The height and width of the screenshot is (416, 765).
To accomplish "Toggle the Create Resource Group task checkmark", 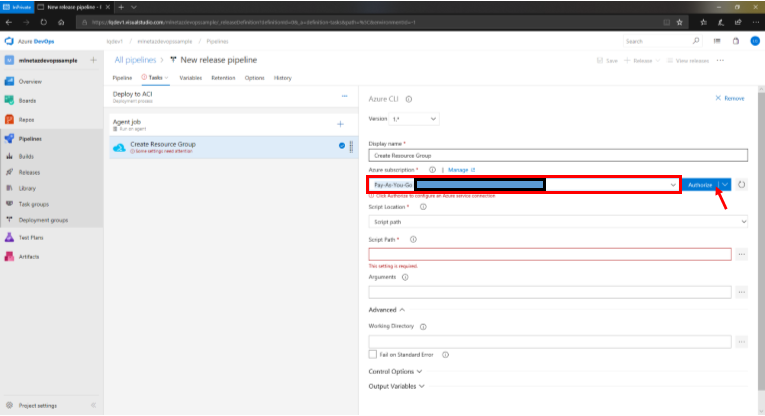I will (342, 146).
